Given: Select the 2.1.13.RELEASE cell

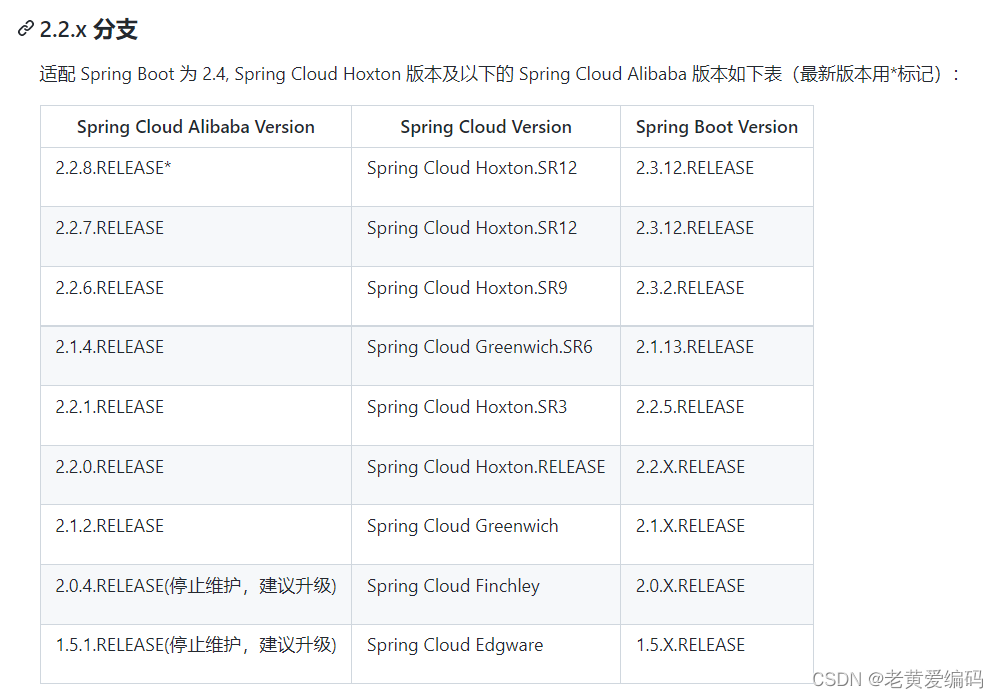Looking at the screenshot, I should coord(717,355).
